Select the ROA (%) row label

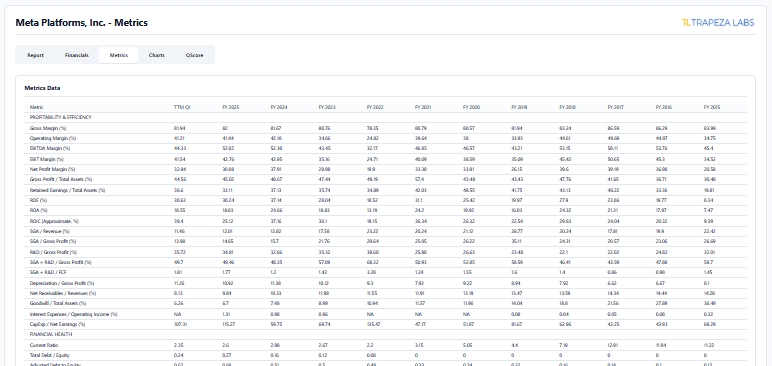38,210
